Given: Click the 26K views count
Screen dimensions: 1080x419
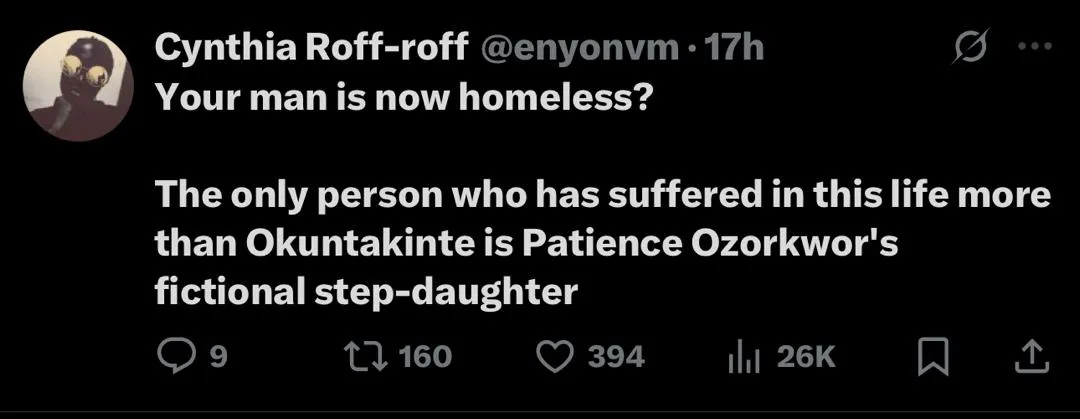Looking at the screenshot, I should [805, 356].
